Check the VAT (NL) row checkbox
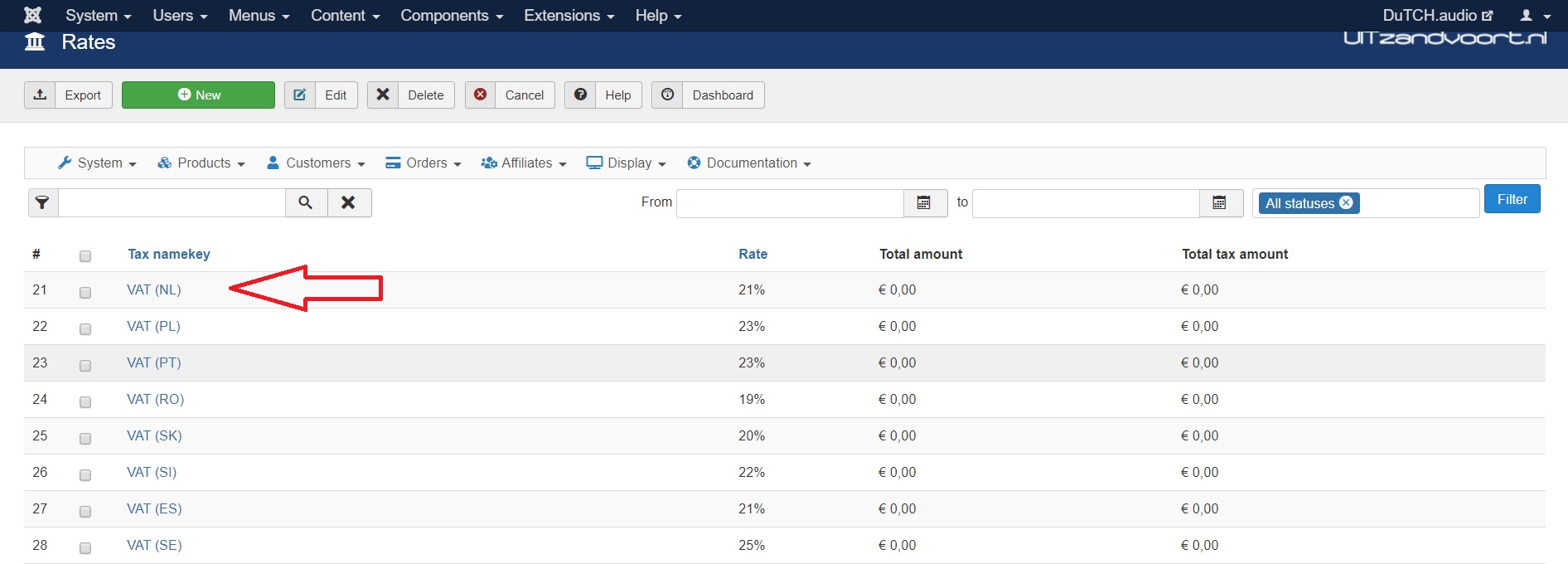1568x564 pixels. coord(85,293)
